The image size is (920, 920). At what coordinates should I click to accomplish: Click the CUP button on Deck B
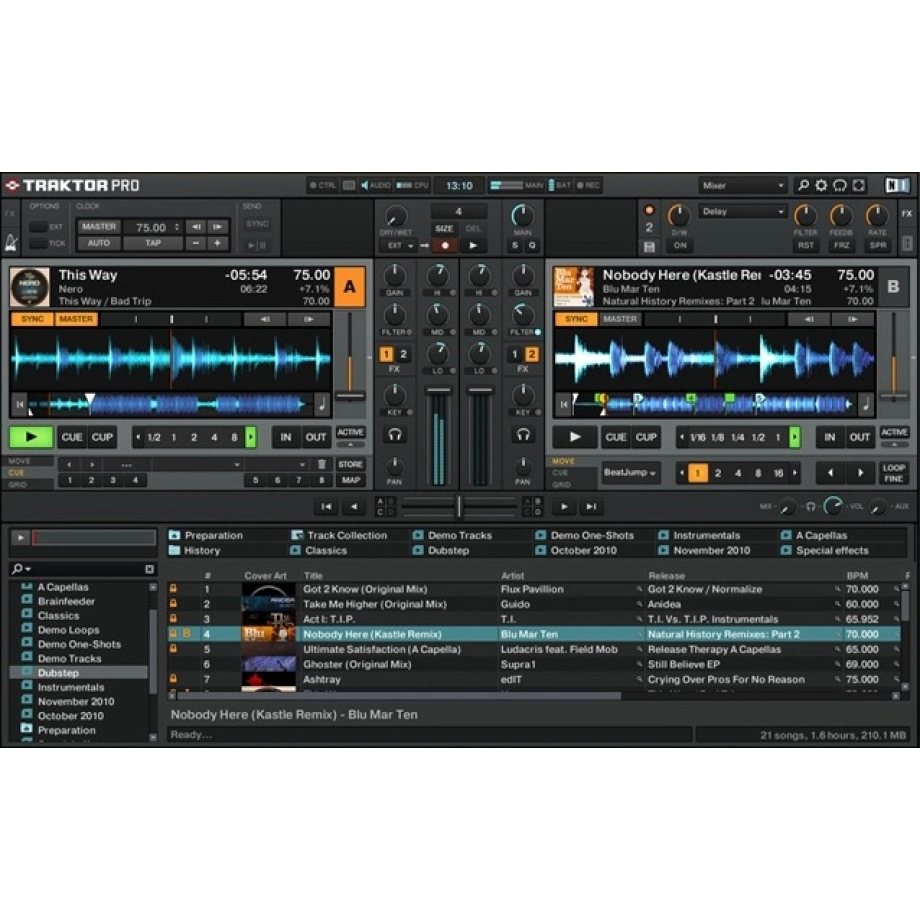(646, 437)
